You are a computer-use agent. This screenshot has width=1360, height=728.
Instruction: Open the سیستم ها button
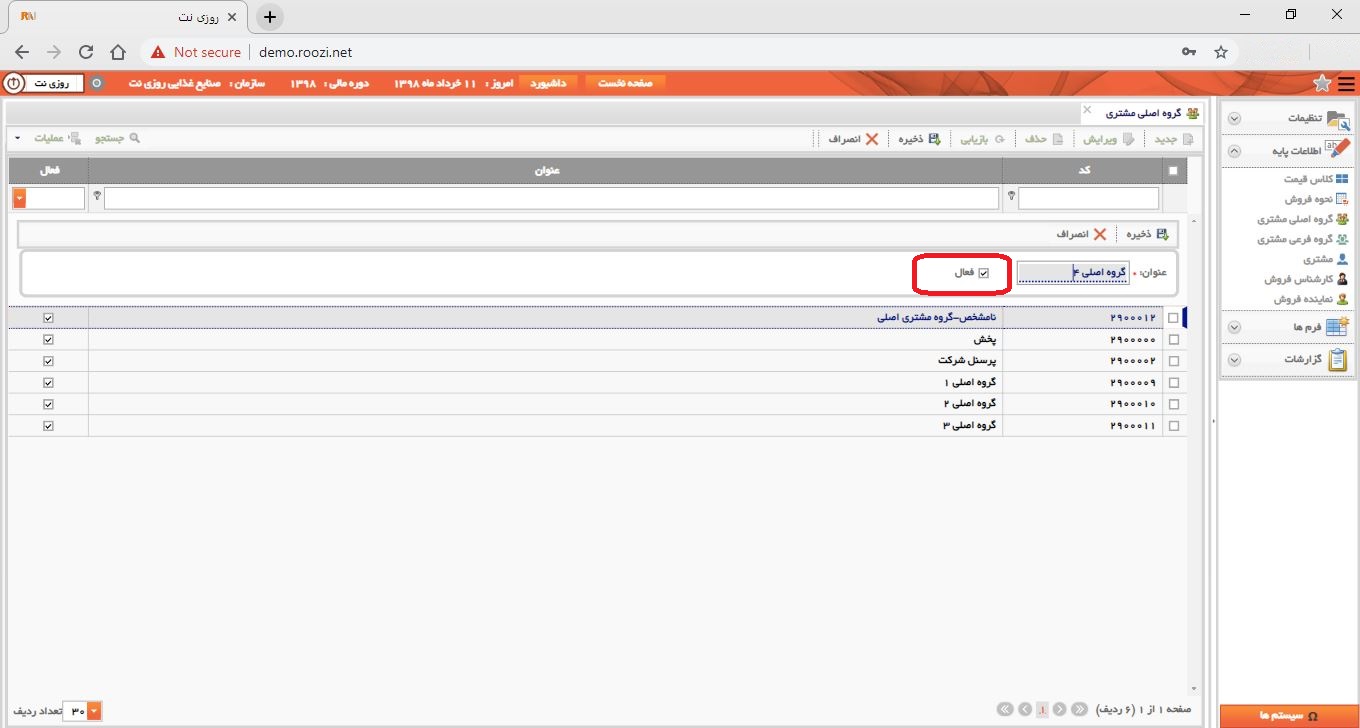pos(1289,716)
